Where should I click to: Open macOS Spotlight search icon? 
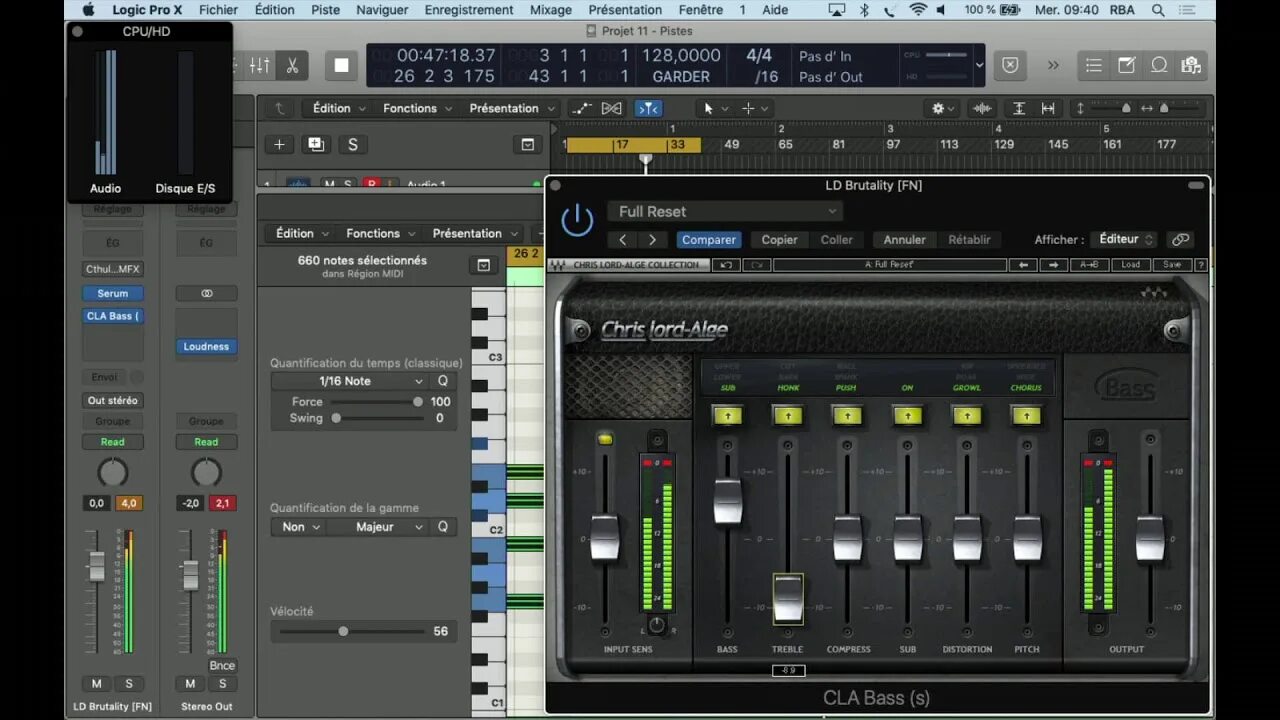(x=1158, y=10)
